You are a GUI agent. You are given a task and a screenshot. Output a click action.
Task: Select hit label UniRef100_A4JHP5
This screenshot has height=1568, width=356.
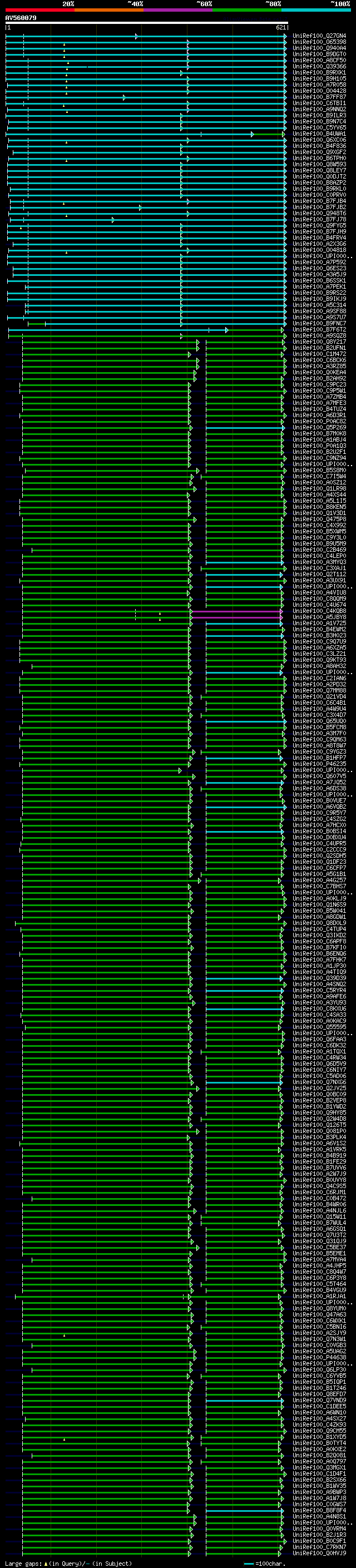[319, 1265]
